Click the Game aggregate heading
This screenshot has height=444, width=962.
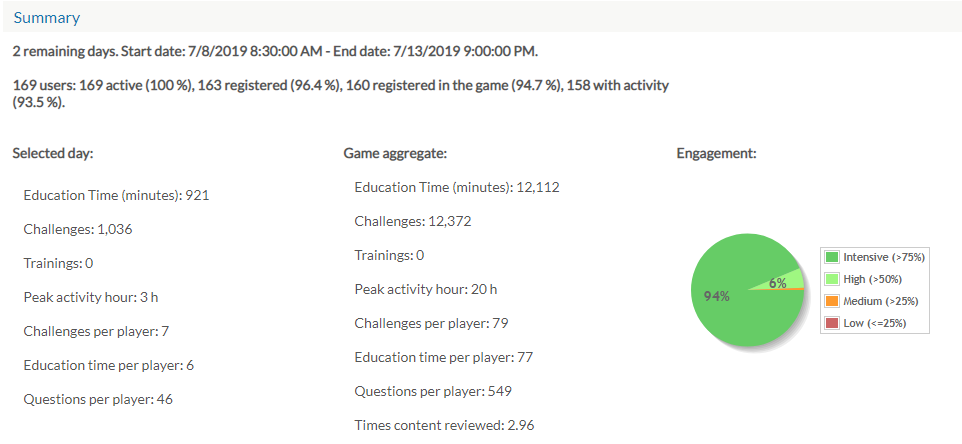(395, 154)
